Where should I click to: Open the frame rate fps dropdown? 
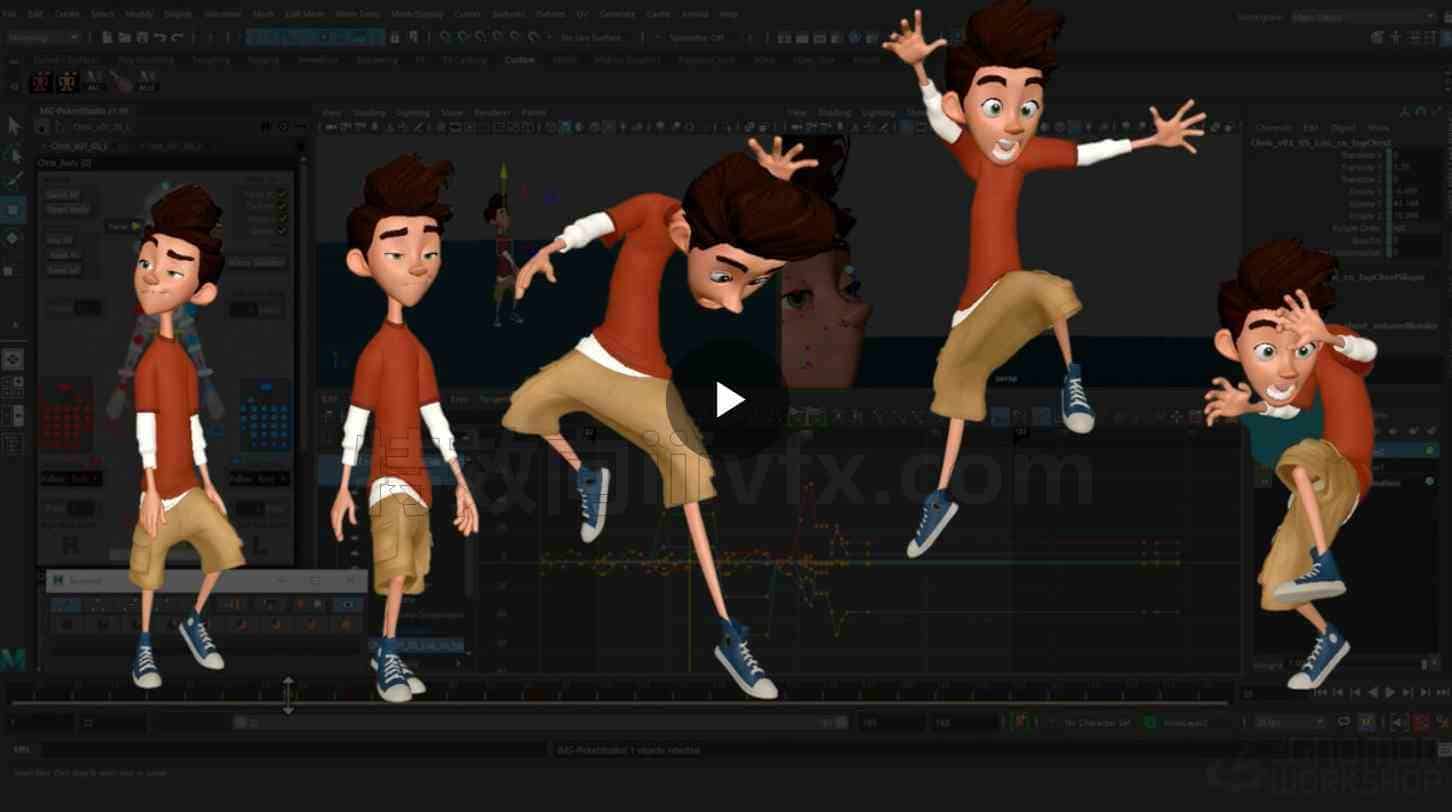click(1290, 722)
